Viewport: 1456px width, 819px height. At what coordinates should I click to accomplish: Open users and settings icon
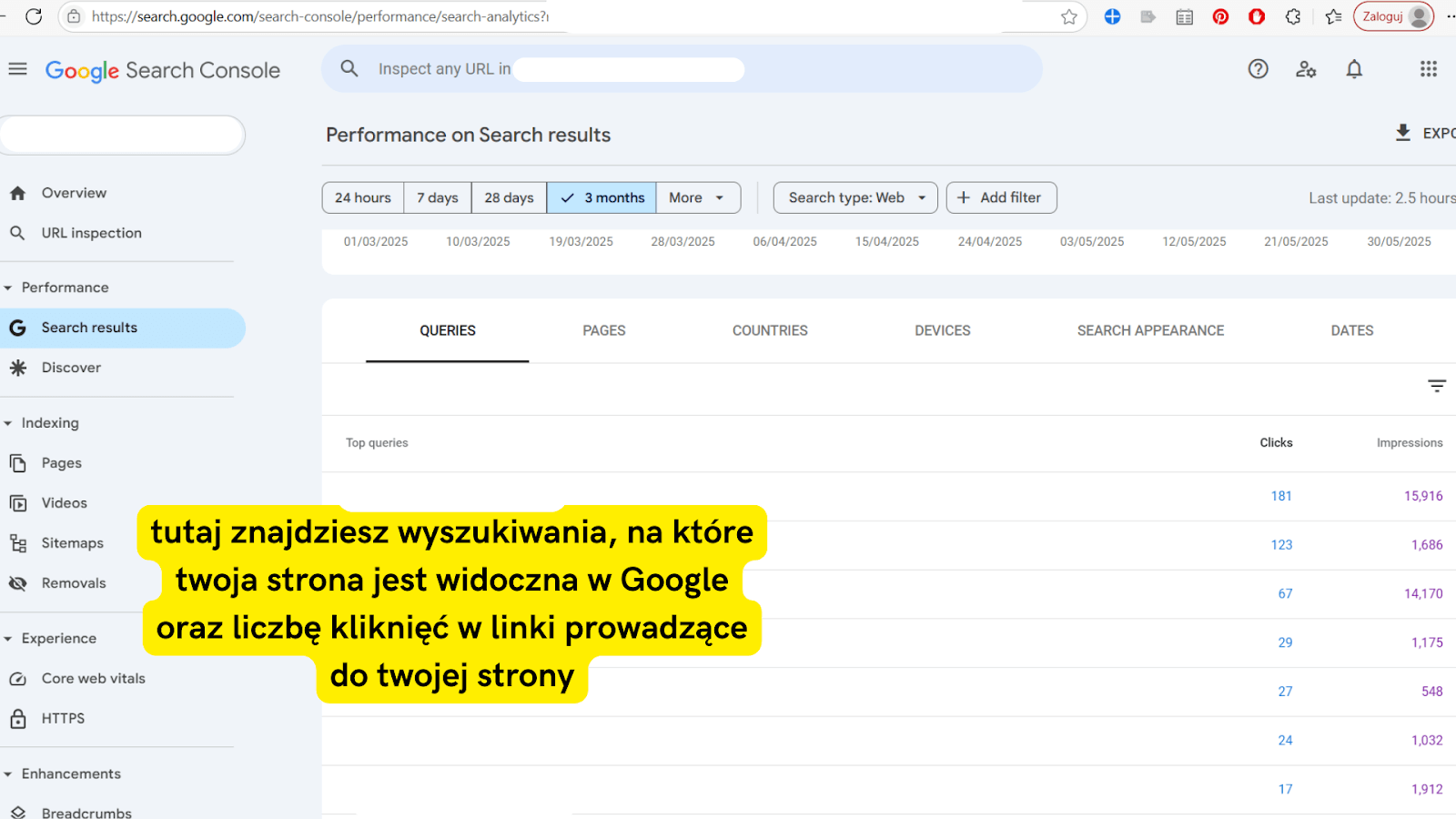click(x=1306, y=69)
